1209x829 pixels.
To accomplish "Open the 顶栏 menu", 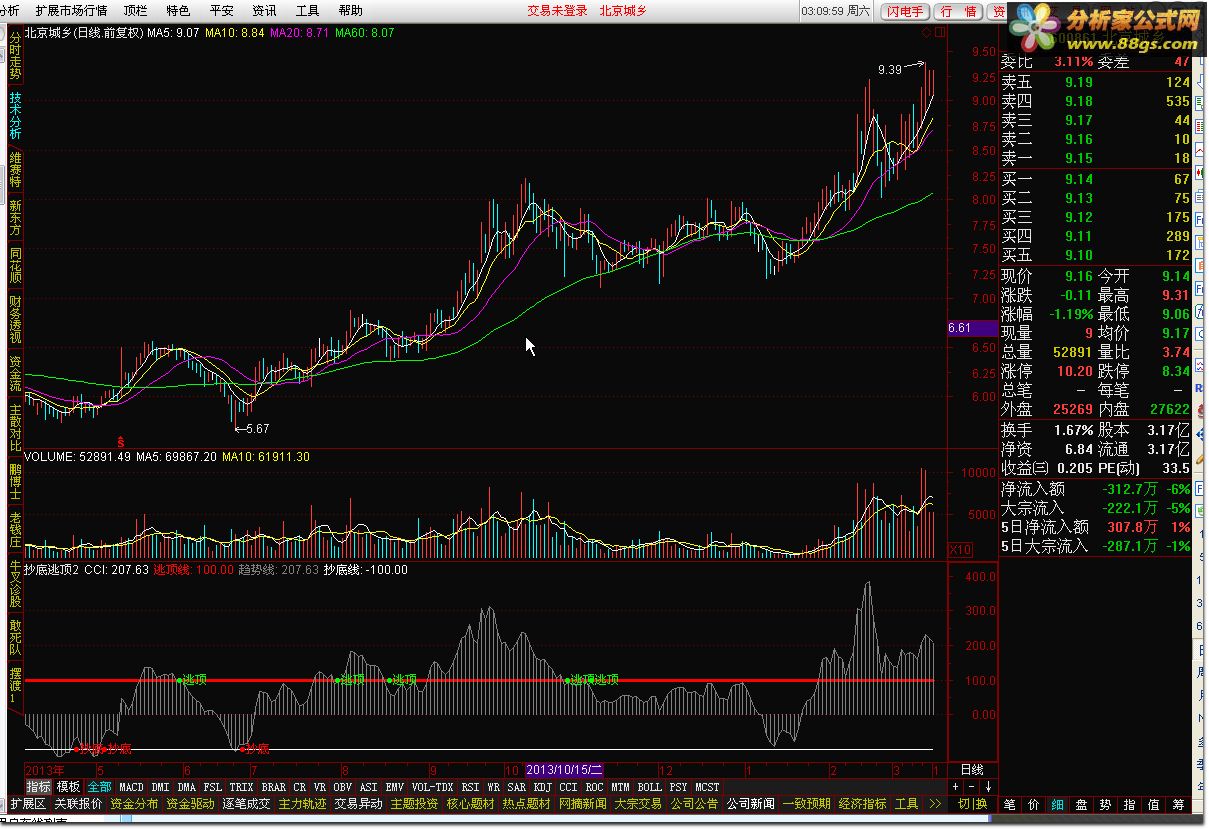I will (x=135, y=11).
